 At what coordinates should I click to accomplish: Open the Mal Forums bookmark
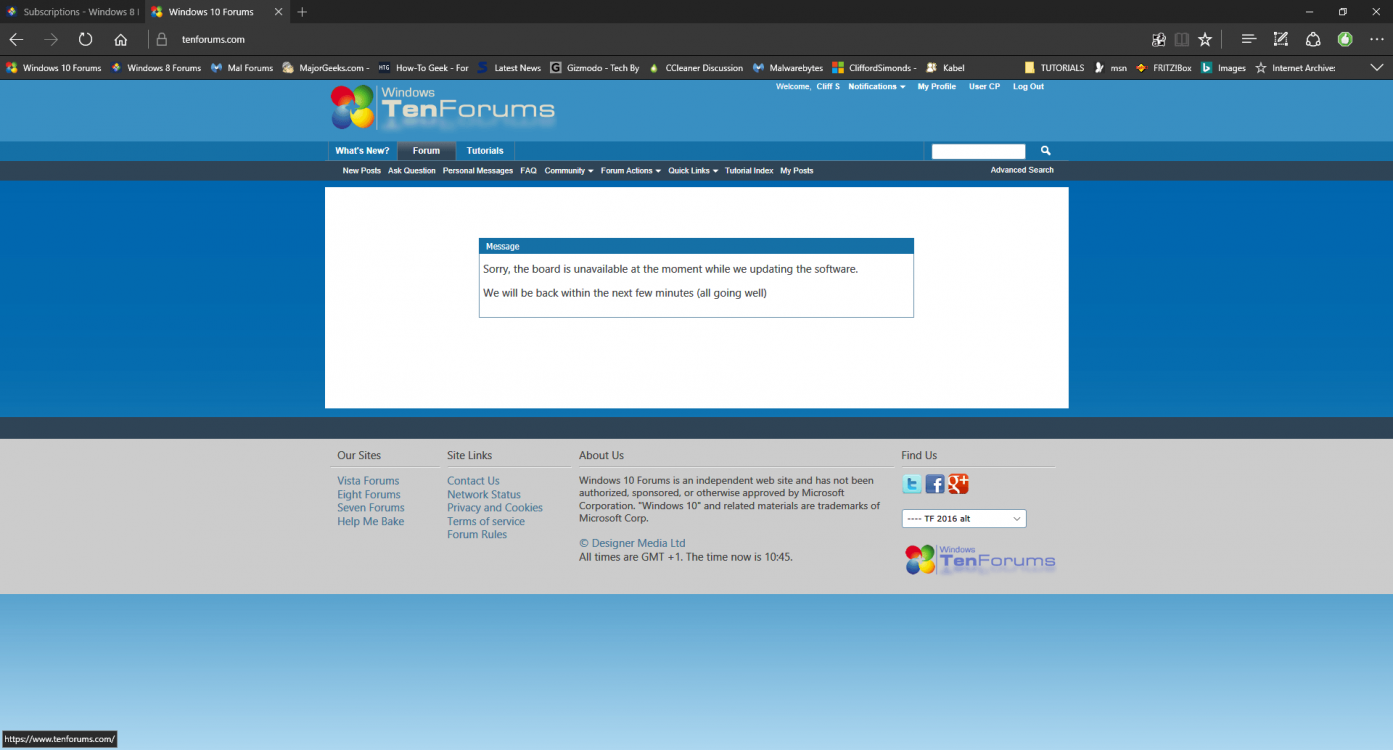pos(242,68)
